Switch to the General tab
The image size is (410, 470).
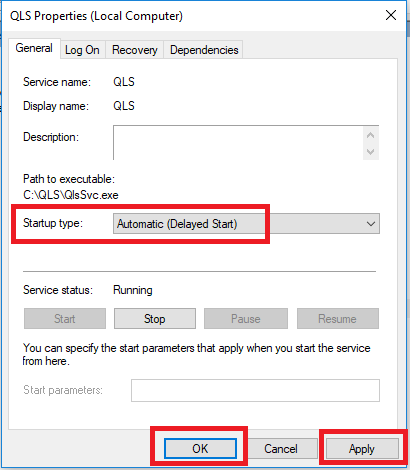[x=34, y=48]
